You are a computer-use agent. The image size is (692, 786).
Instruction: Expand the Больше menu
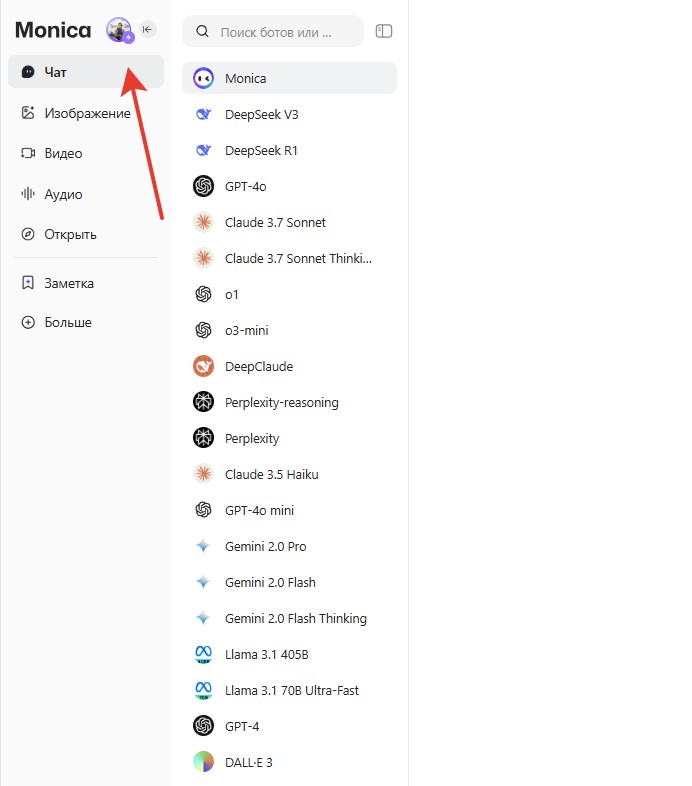pos(67,322)
